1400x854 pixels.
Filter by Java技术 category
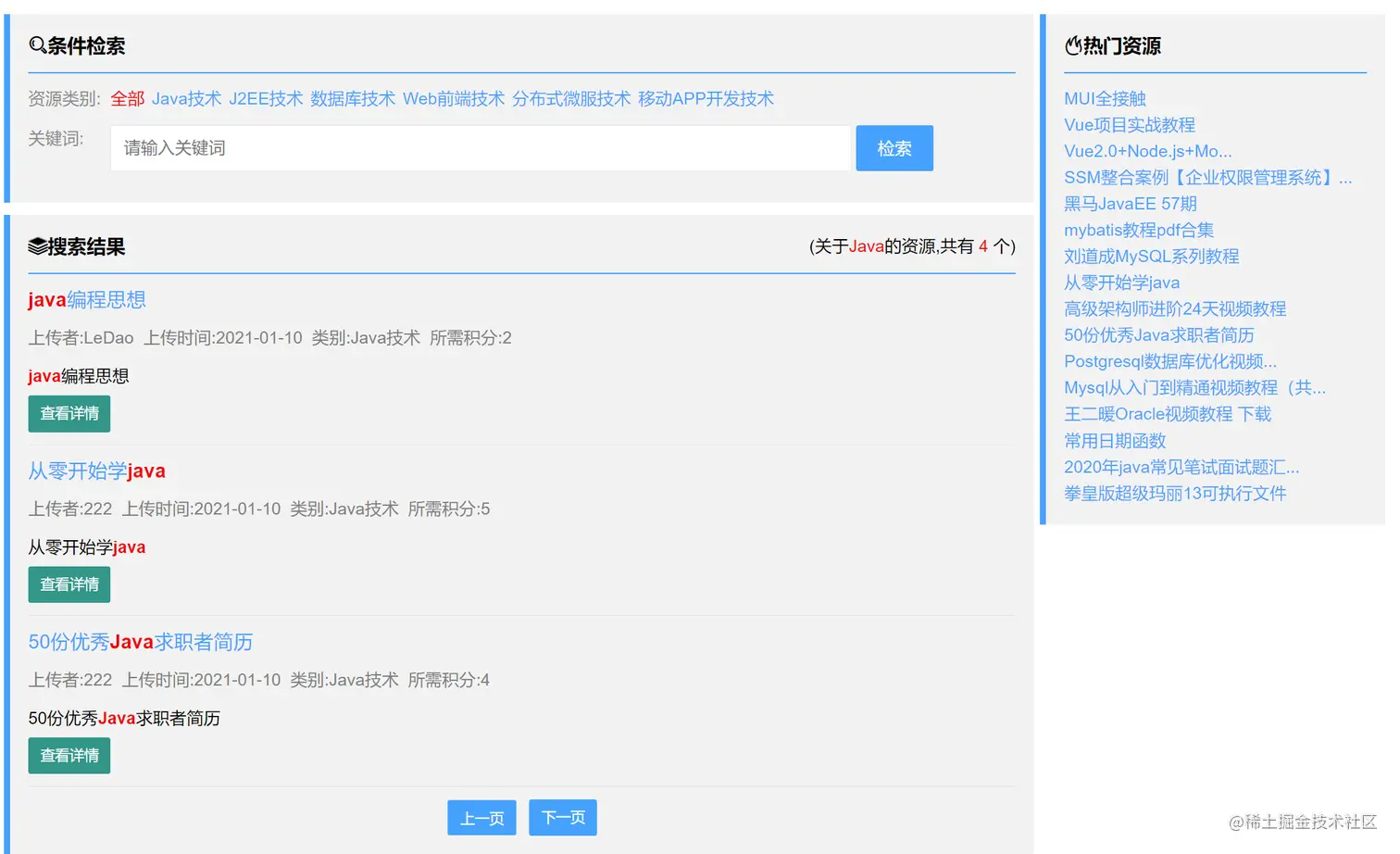pos(187,99)
